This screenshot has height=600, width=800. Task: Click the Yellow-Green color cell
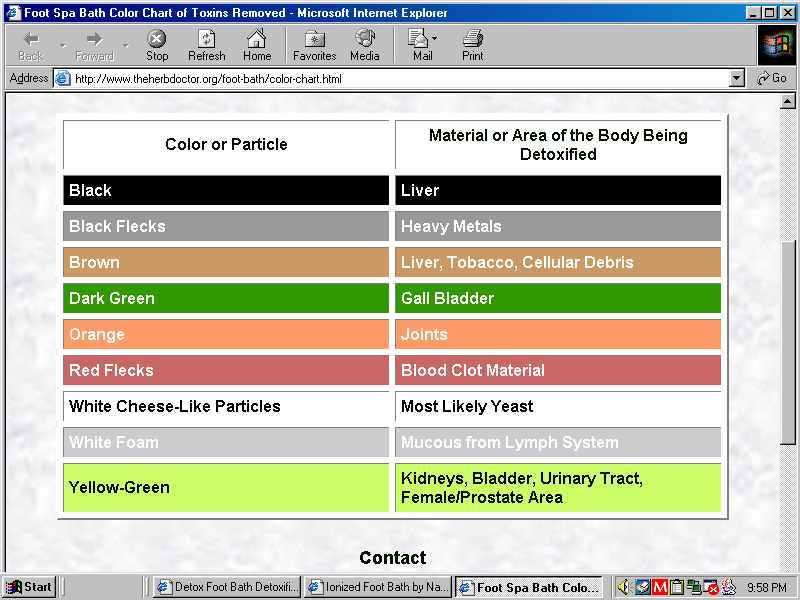click(x=226, y=487)
